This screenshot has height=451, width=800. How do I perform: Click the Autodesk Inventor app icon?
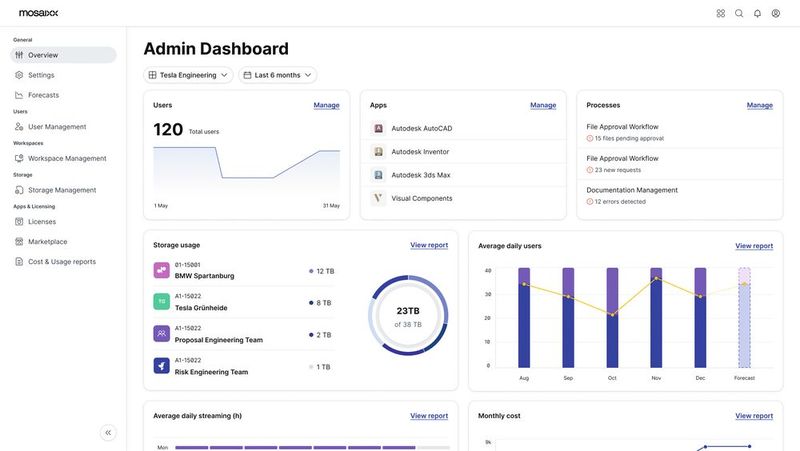click(x=378, y=152)
